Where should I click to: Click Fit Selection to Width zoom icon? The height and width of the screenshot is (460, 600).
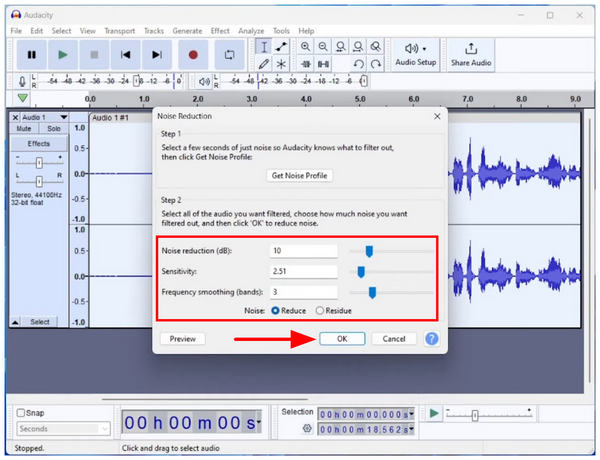[341, 47]
